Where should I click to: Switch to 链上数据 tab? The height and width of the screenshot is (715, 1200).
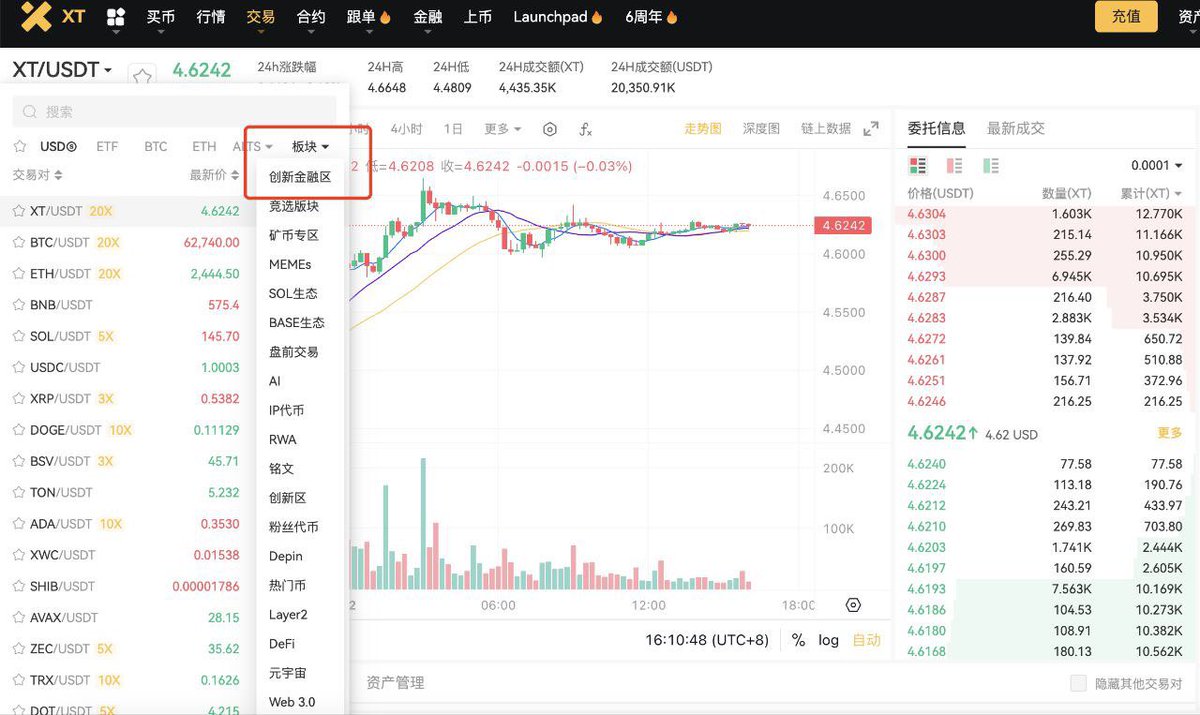point(826,129)
